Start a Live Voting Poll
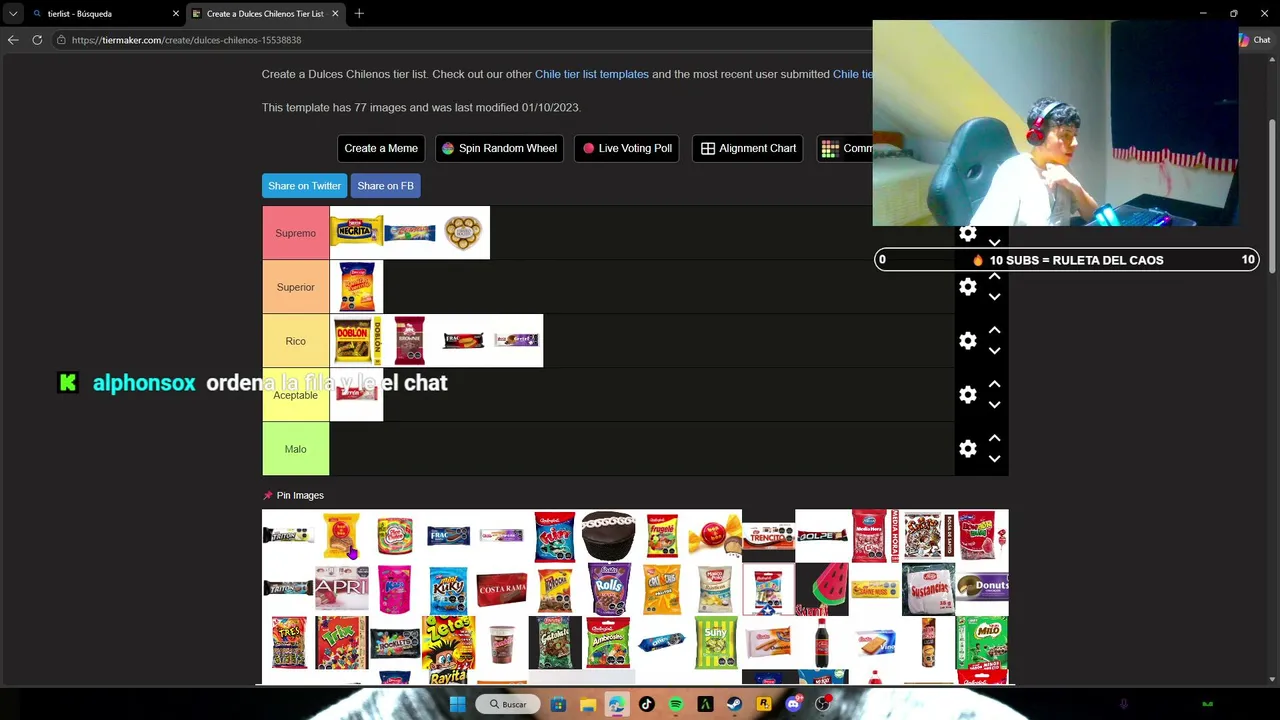This screenshot has width=1280, height=720. [x=627, y=148]
